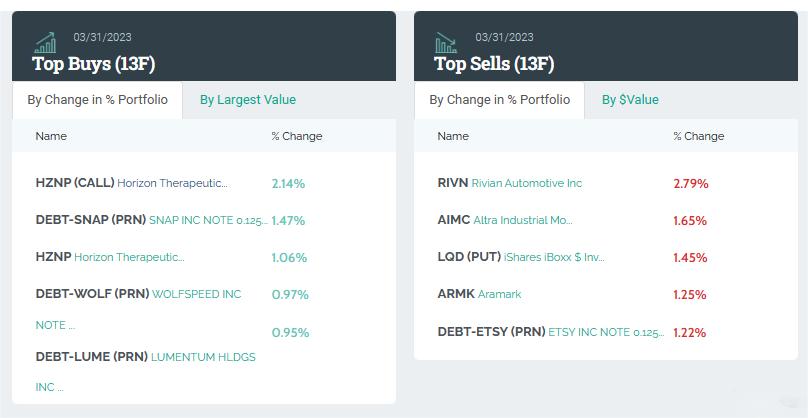Open DEBT-ETSY (PRN) ETSY INC NOTE link
This screenshot has height=418, width=808.
(x=550, y=332)
